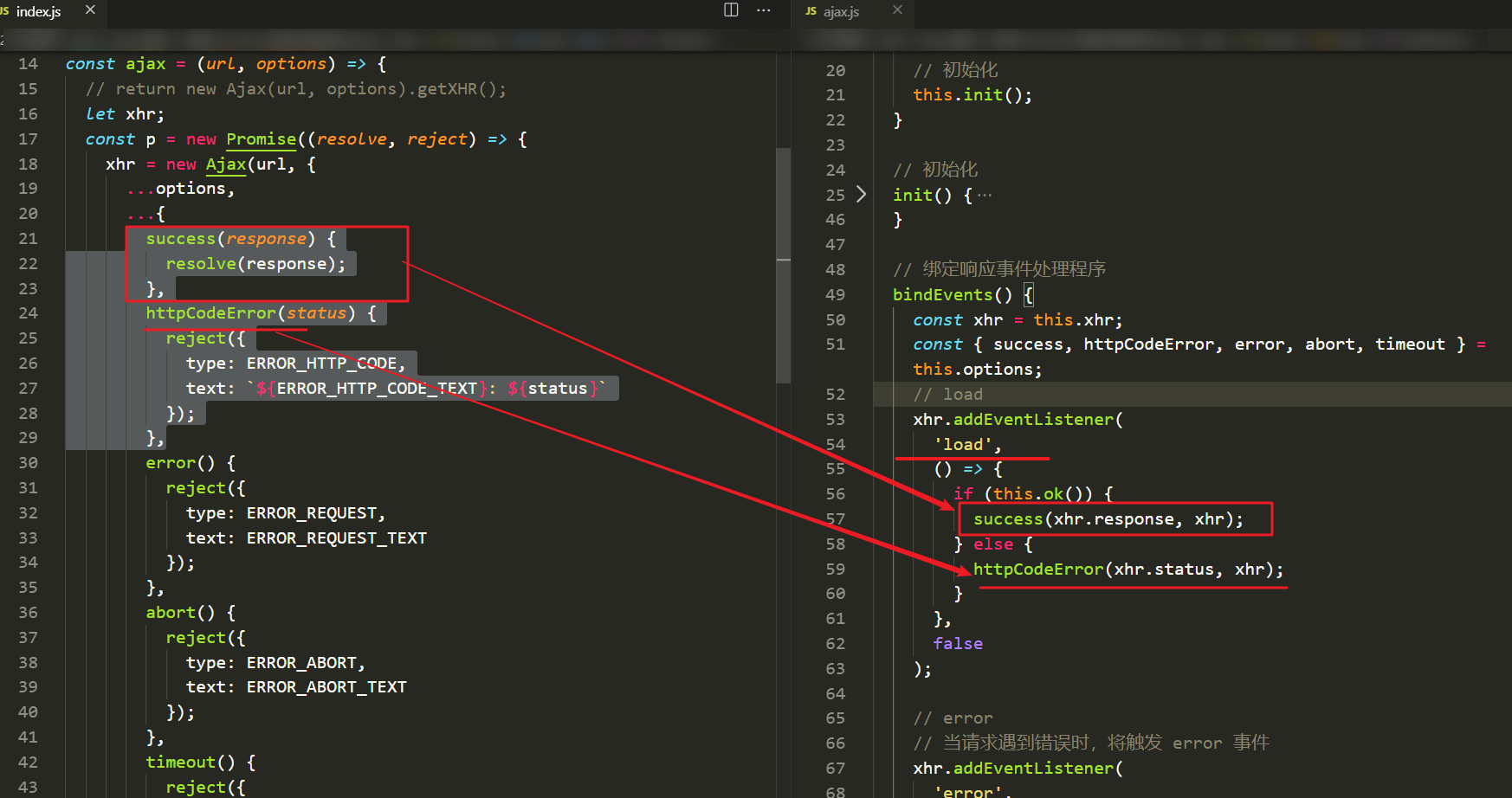Click 'httpCodeError(status)' method in index.js
The width and height of the screenshot is (1512, 798).
(x=251, y=313)
